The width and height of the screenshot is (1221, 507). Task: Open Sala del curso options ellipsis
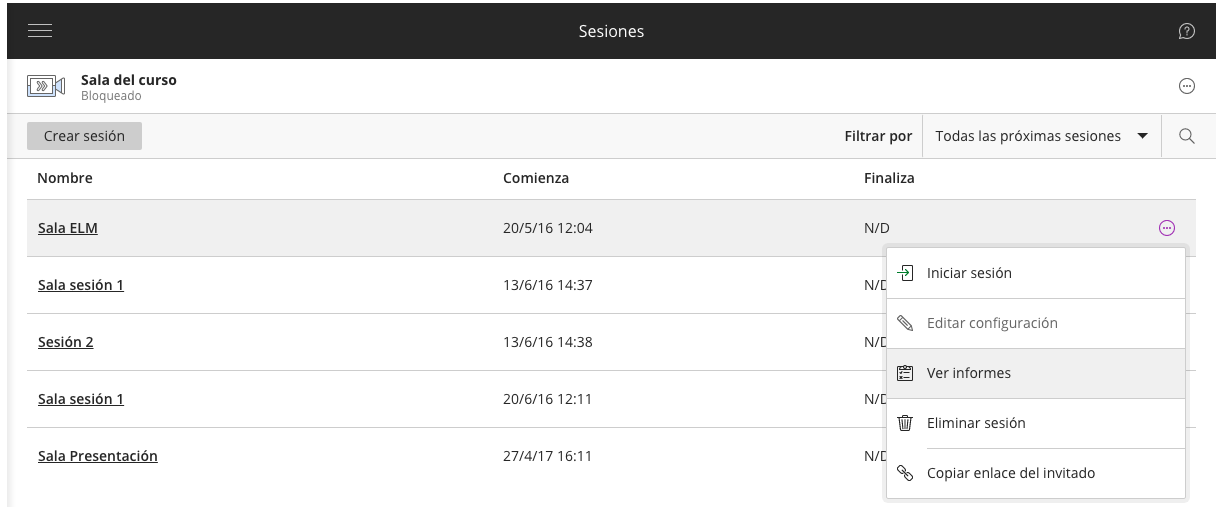pyautogui.click(x=1187, y=86)
